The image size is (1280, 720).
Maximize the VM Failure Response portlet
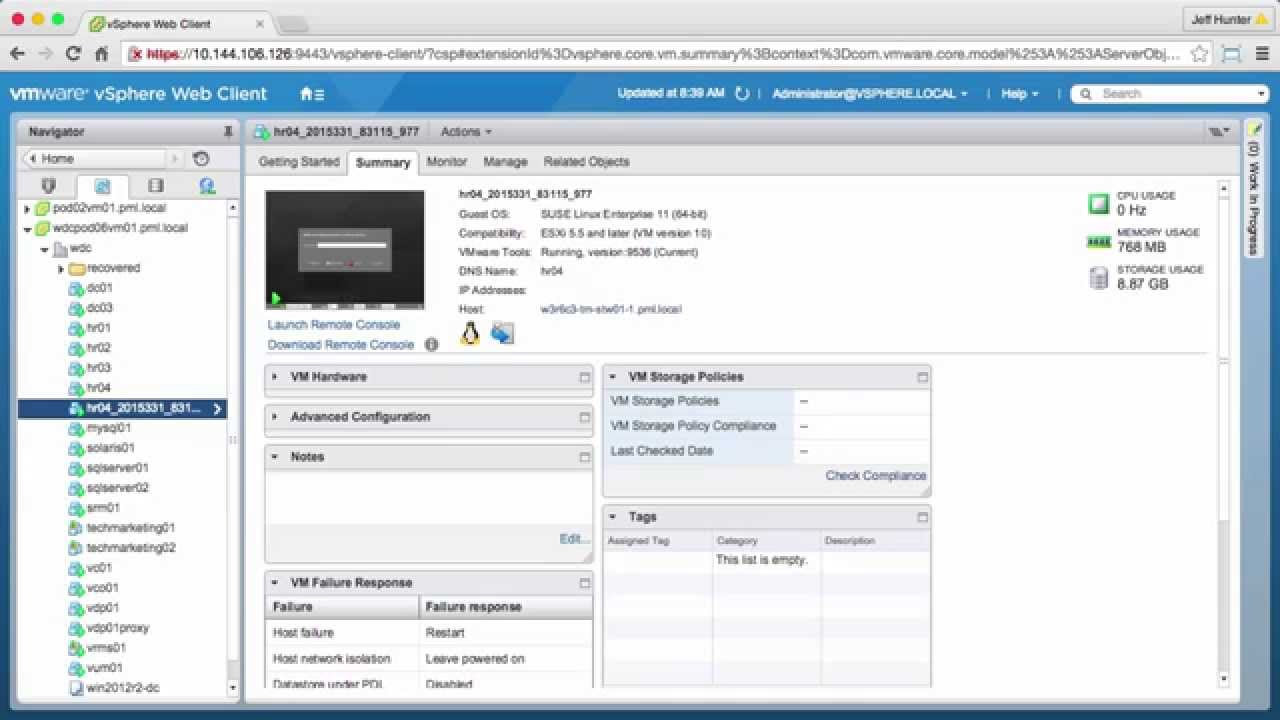[584, 583]
